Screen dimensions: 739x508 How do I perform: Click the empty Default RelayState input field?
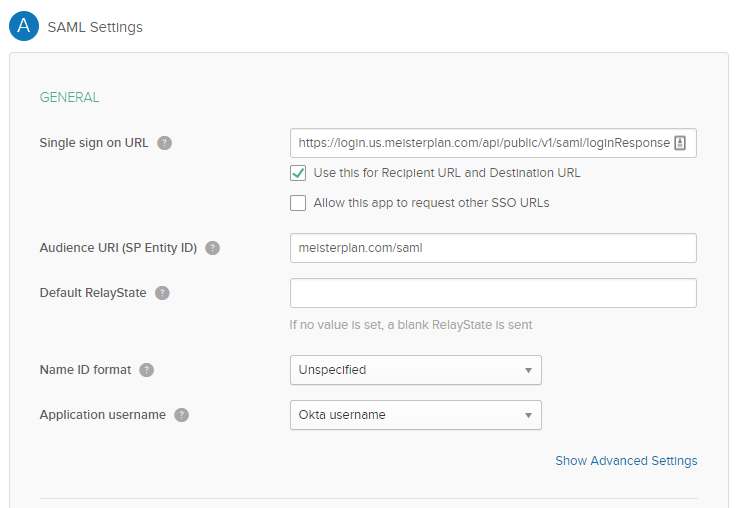(493, 293)
